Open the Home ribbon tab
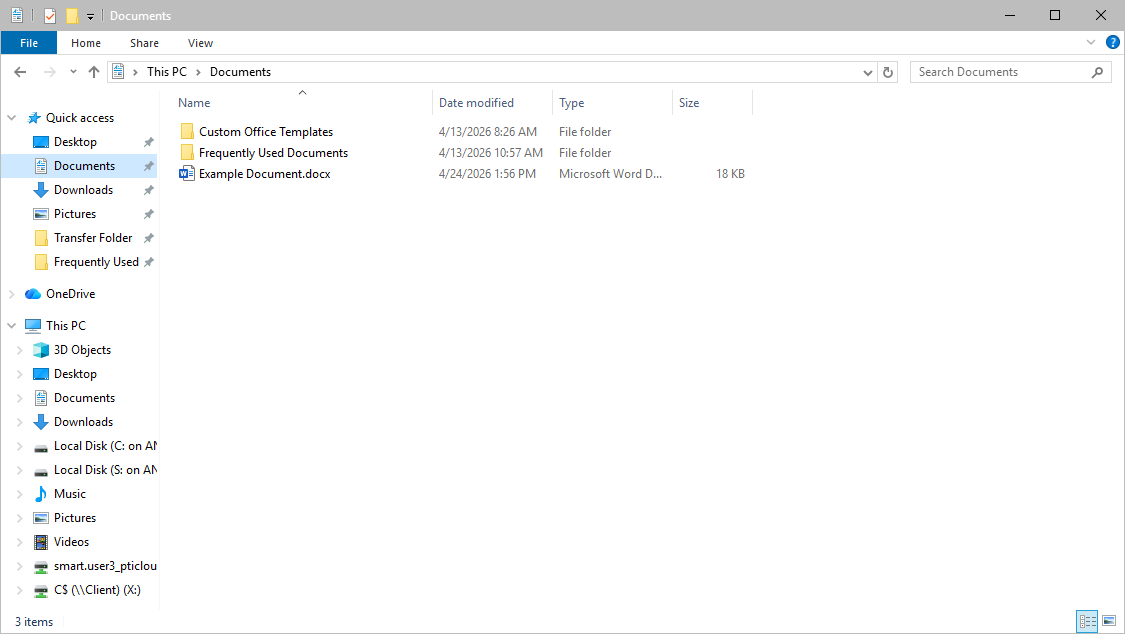 [x=86, y=43]
